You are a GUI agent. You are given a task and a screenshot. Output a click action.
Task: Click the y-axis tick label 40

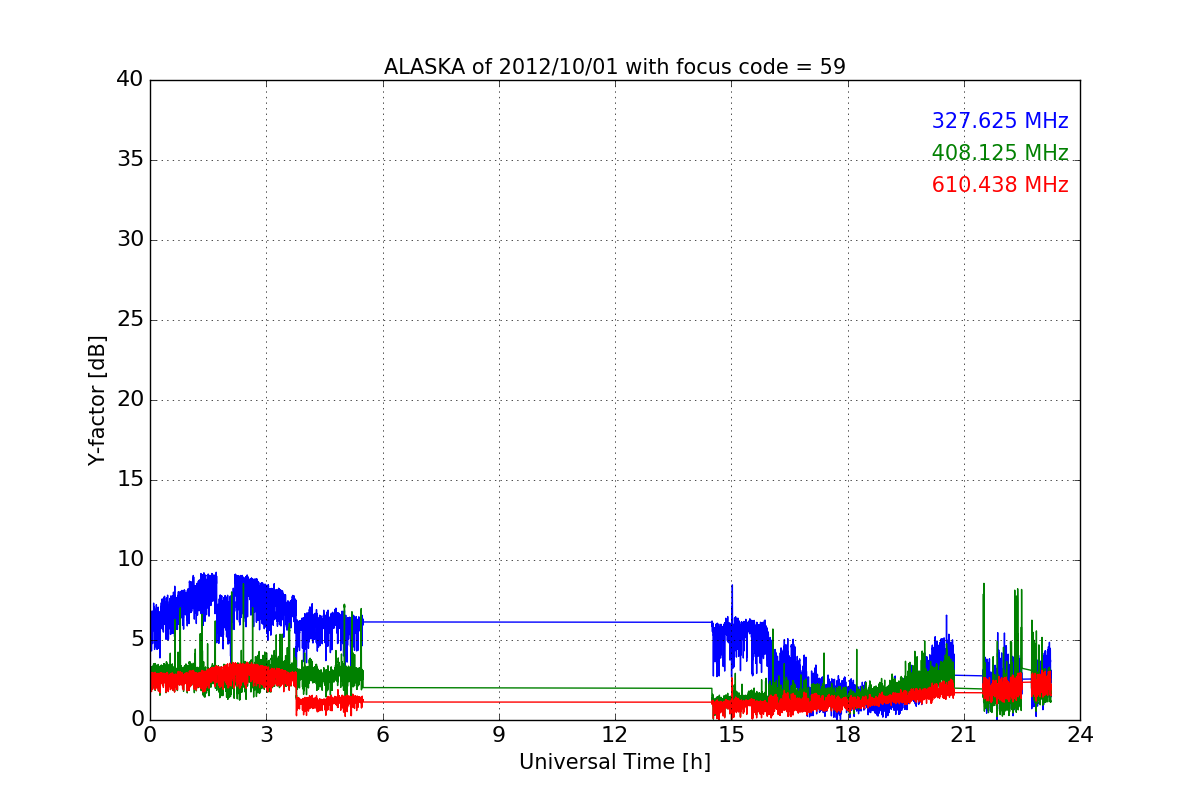tap(130, 80)
